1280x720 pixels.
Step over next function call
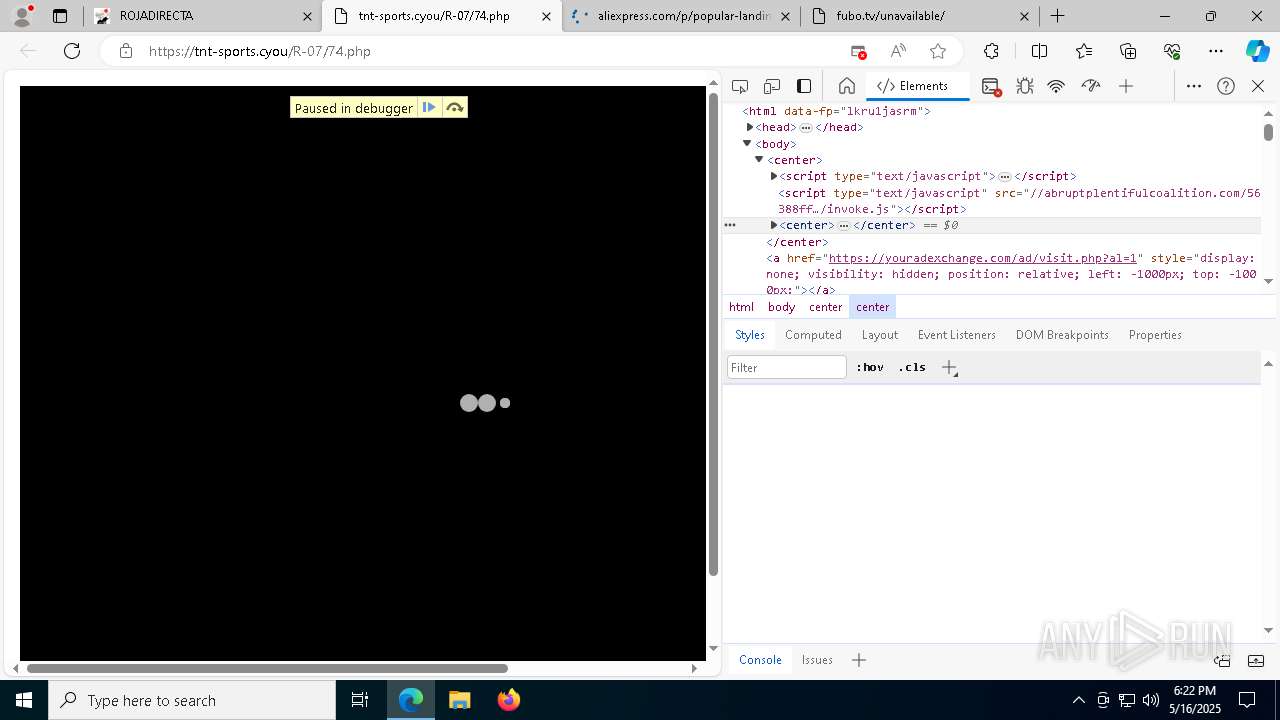(x=455, y=108)
